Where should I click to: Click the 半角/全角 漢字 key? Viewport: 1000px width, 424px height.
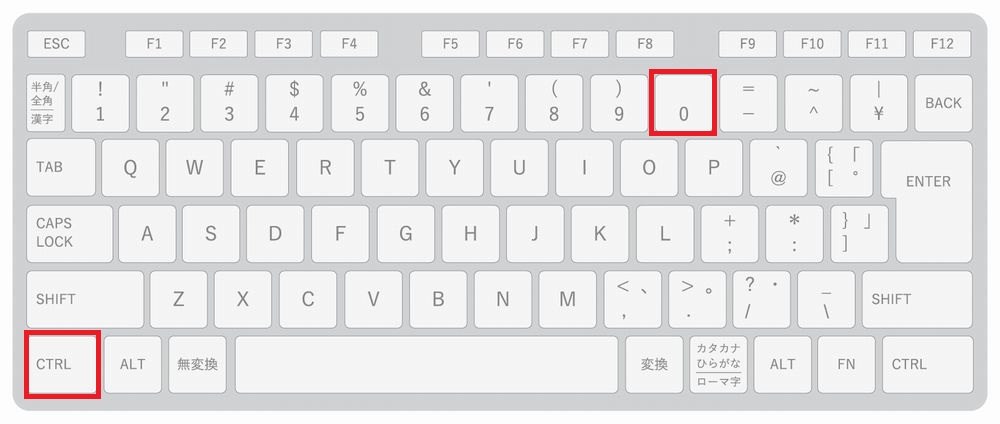tap(45, 103)
